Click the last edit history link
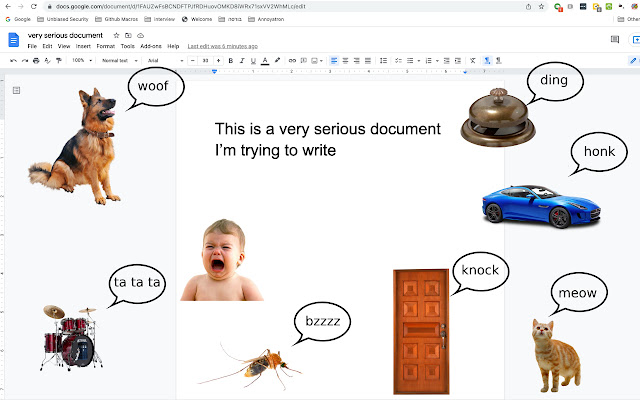Image resolution: width=640 pixels, height=400 pixels. tap(222, 46)
